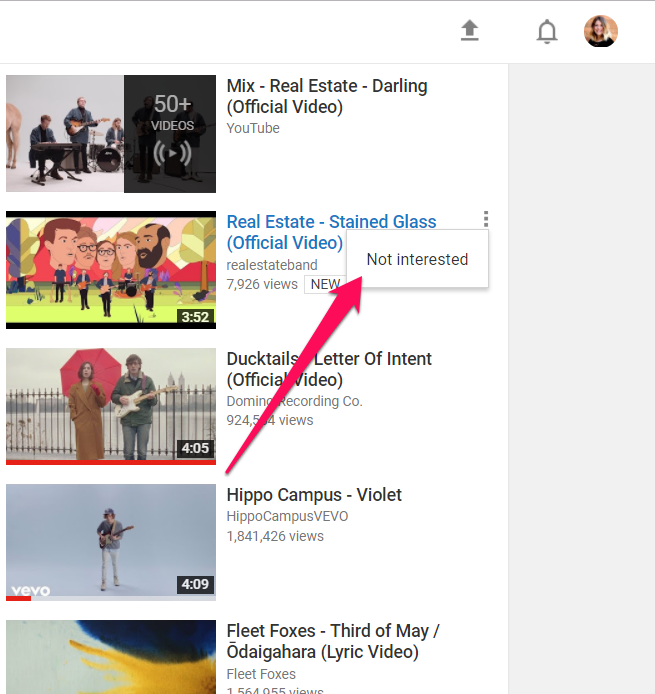Click the 4:05 duration badge

coord(195,448)
